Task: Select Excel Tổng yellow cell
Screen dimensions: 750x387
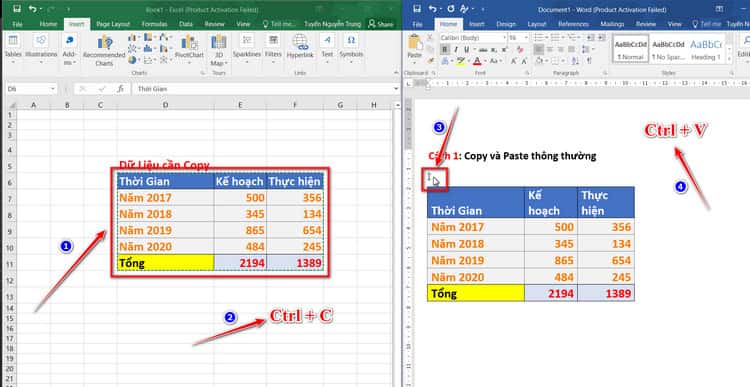Action: click(x=165, y=263)
